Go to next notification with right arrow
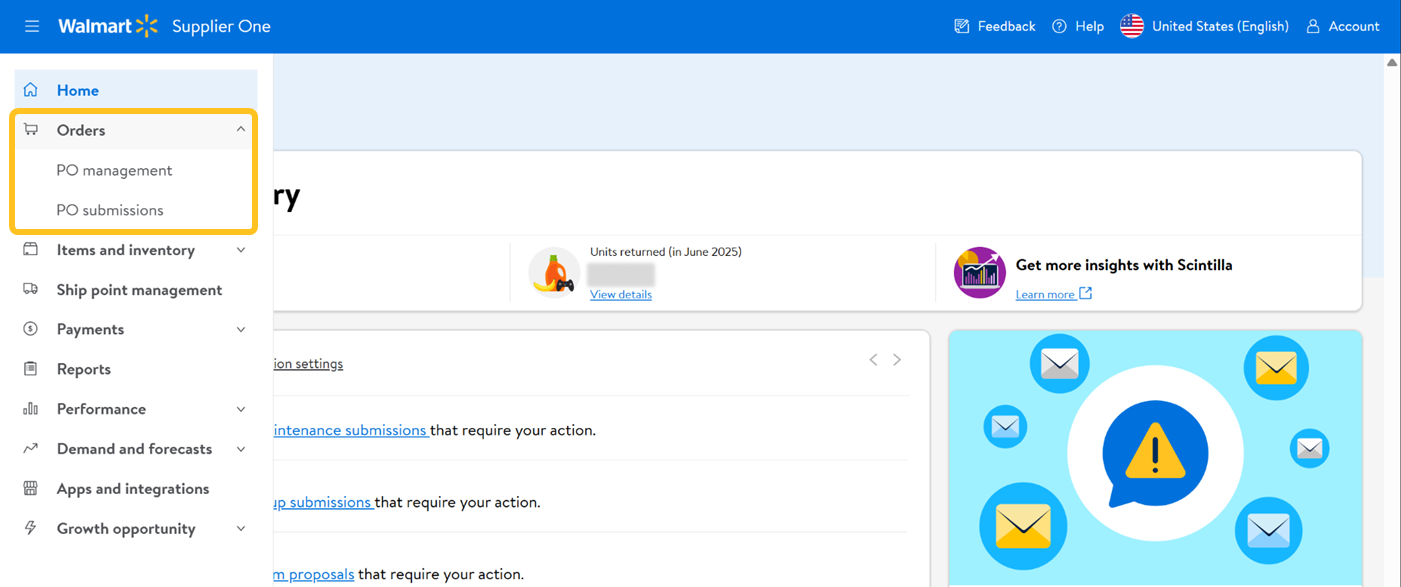The image size is (1401, 587). (x=897, y=360)
